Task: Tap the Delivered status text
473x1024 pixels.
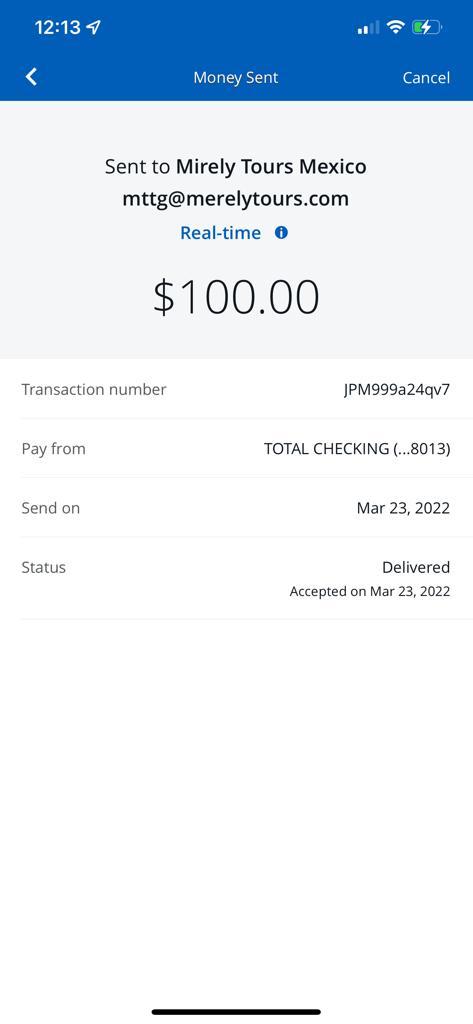Action: pyautogui.click(x=416, y=567)
